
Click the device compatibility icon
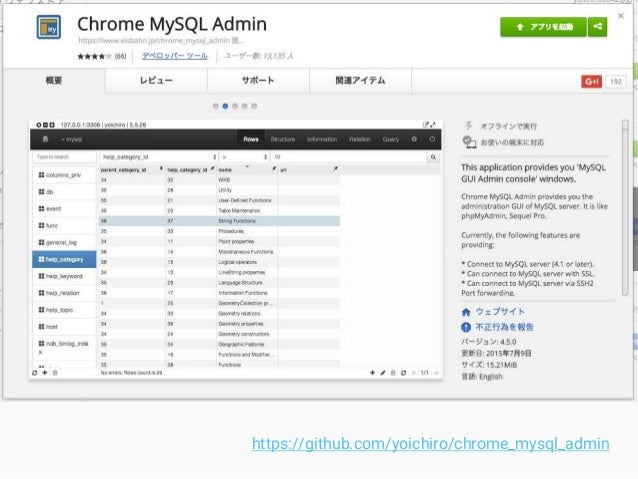(x=469, y=142)
